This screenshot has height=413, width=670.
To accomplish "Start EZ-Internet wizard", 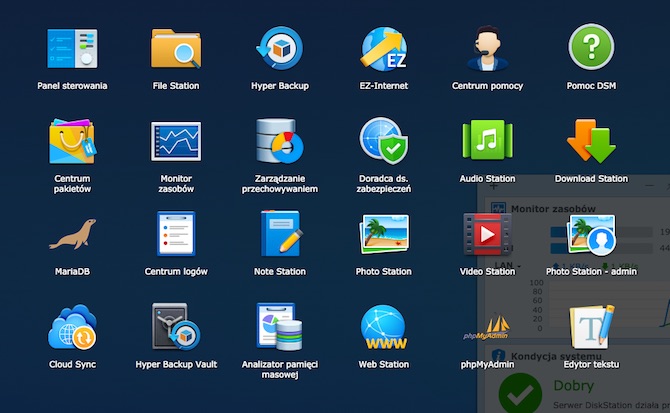I will [x=384, y=48].
